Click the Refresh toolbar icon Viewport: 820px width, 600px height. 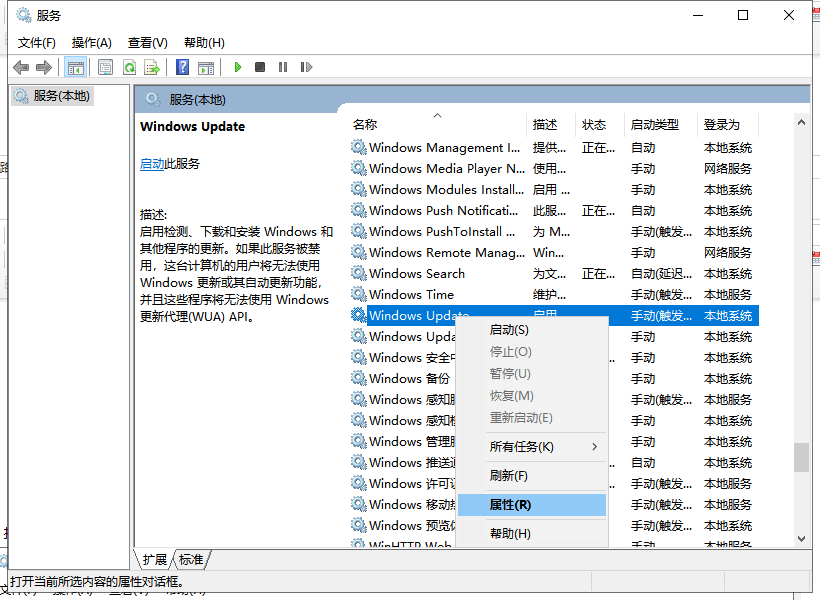coord(129,67)
